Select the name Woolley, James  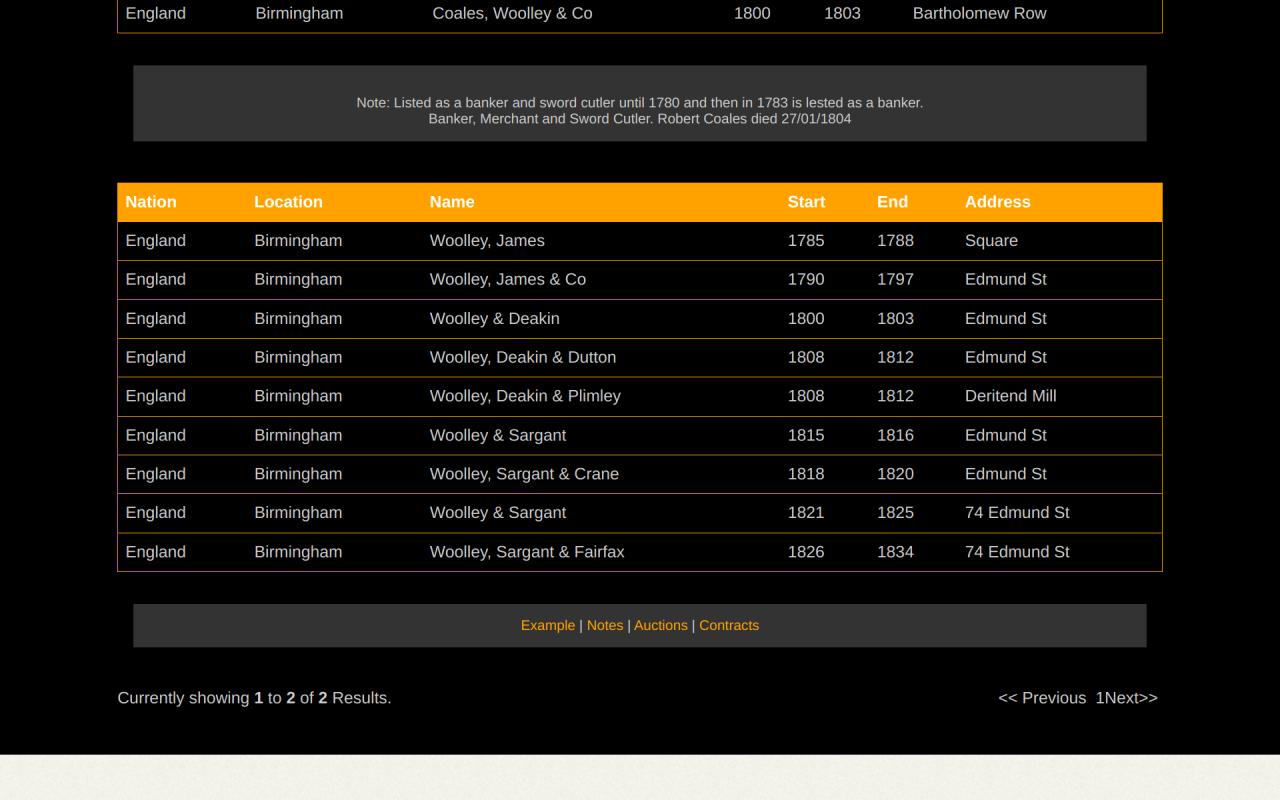tap(487, 241)
